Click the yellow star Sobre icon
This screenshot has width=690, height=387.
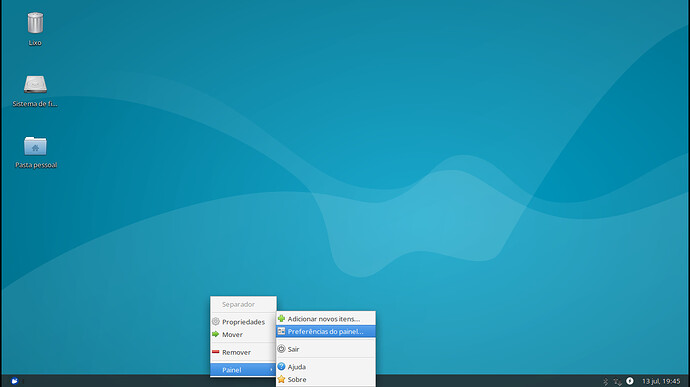coord(282,379)
